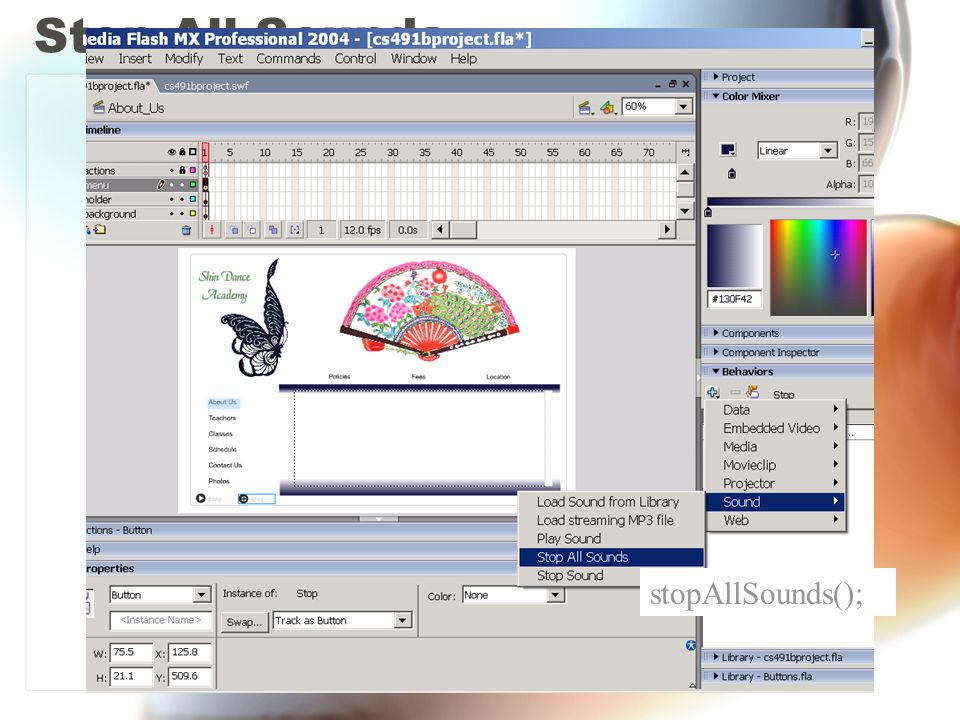The height and width of the screenshot is (720, 960).
Task: Click the About_Us scene icon
Action: coord(99,108)
